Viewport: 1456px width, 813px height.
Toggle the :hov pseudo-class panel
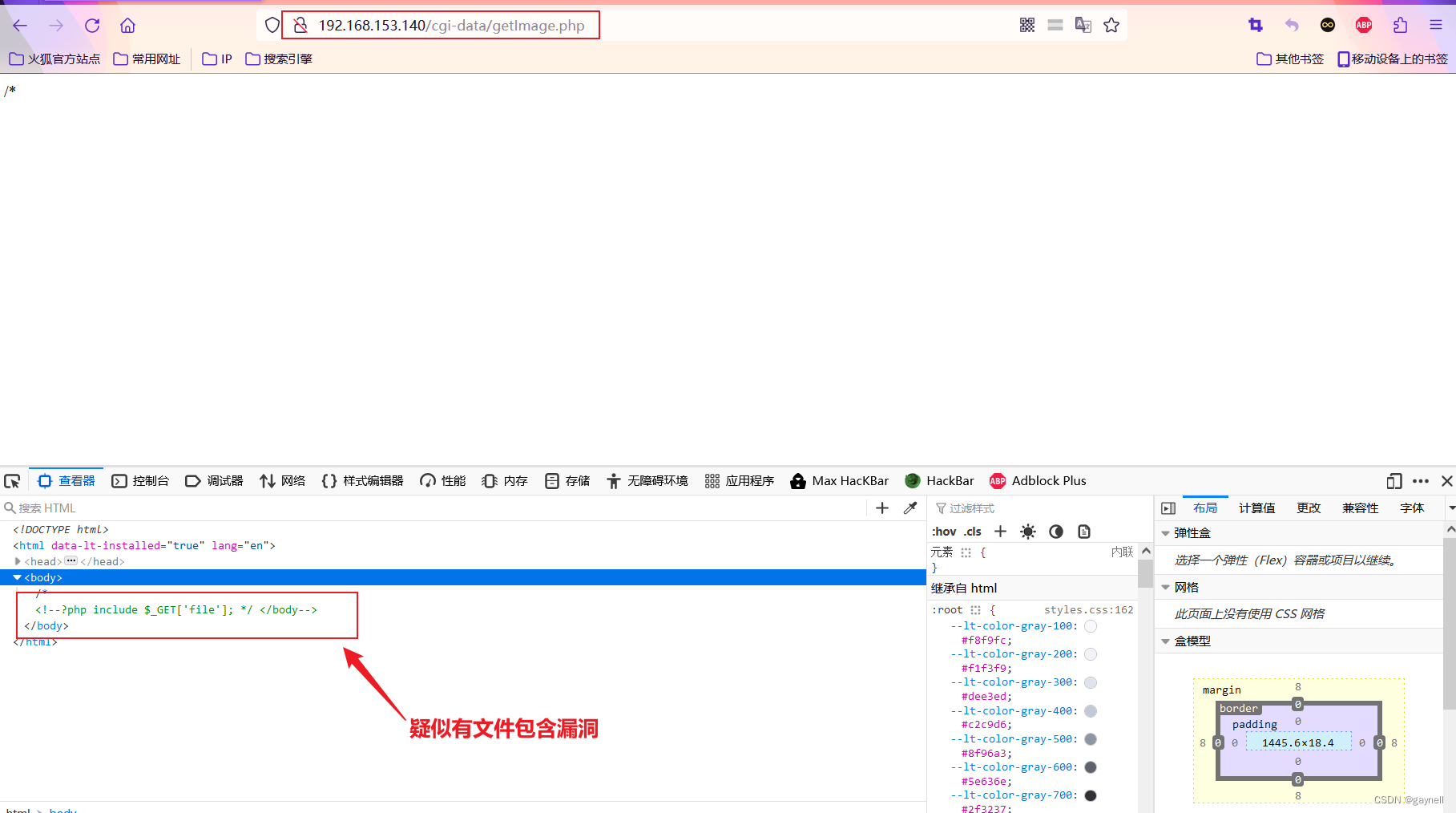pos(944,532)
